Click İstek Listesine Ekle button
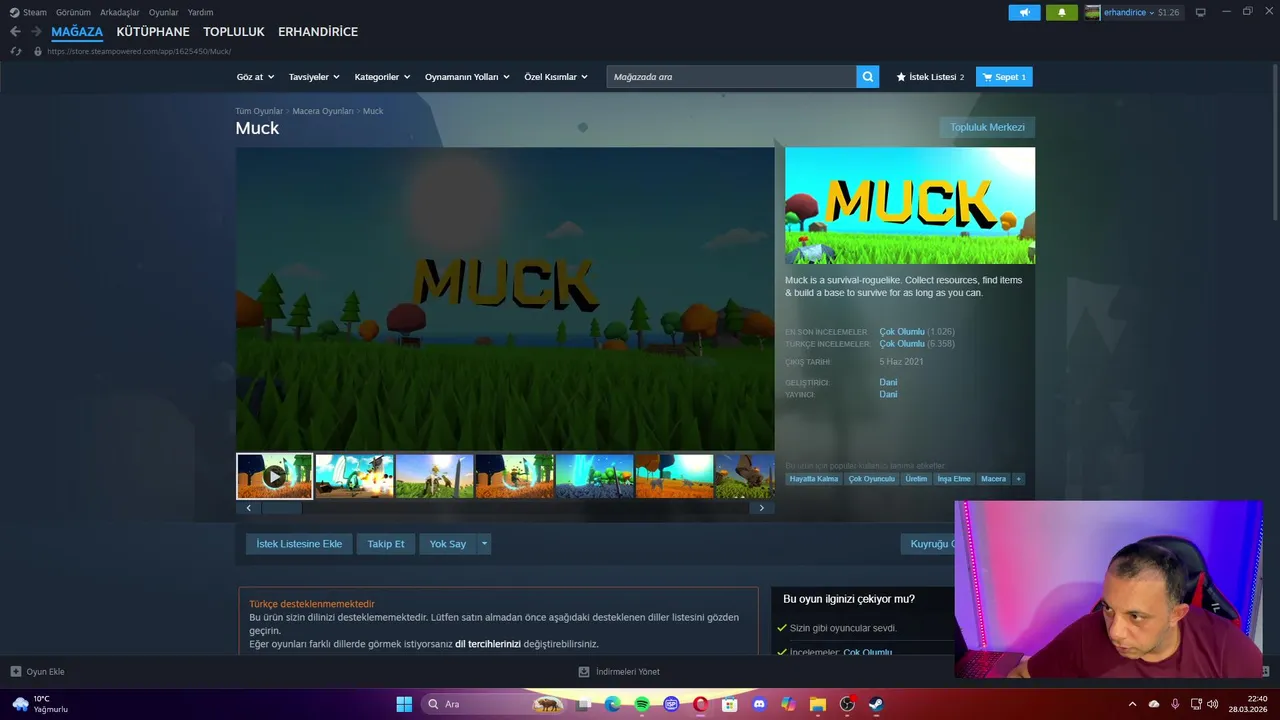This screenshot has height=720, width=1280. coord(299,544)
